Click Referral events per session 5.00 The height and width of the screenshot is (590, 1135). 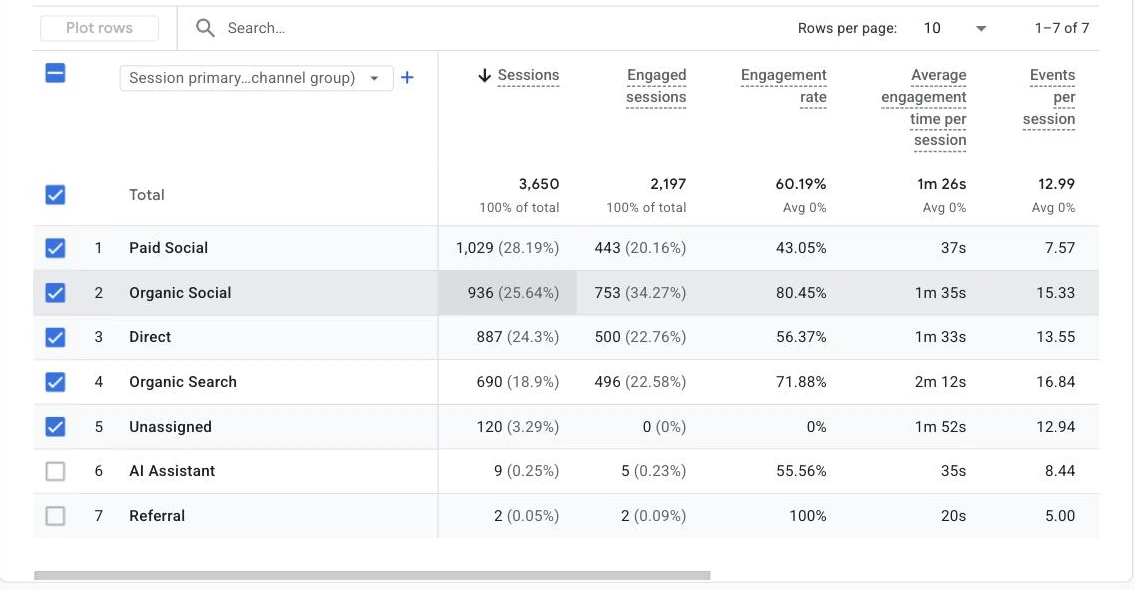point(1060,516)
